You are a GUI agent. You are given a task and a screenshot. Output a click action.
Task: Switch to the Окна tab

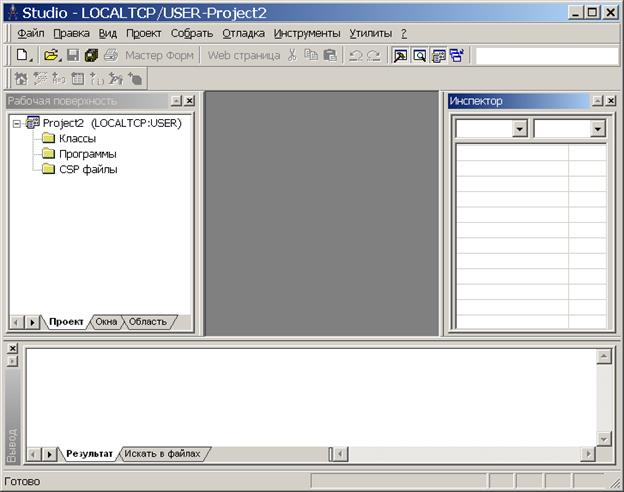point(106,322)
